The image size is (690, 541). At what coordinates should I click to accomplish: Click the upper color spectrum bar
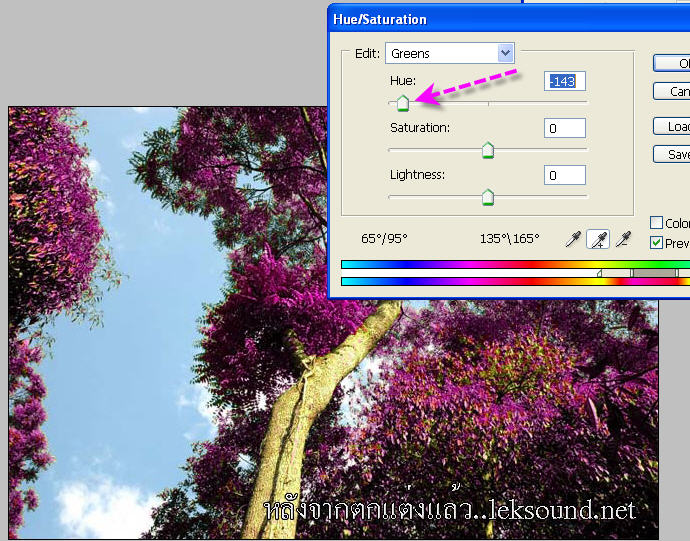click(515, 265)
